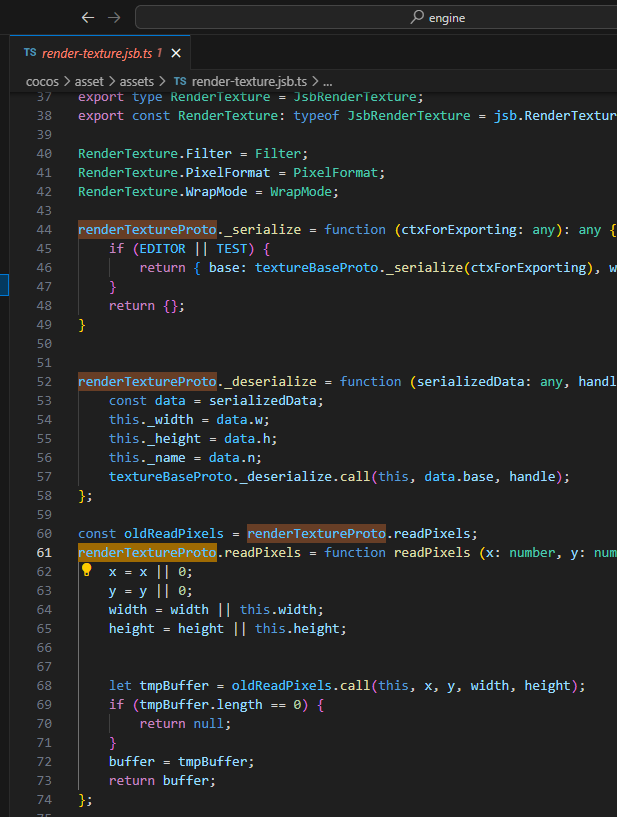Close the render-texture.jsb.ts tab
Image resolution: width=617 pixels, height=817 pixels.
click(x=176, y=53)
